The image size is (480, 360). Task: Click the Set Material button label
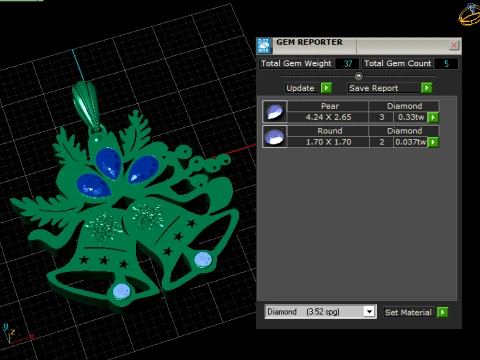point(408,312)
